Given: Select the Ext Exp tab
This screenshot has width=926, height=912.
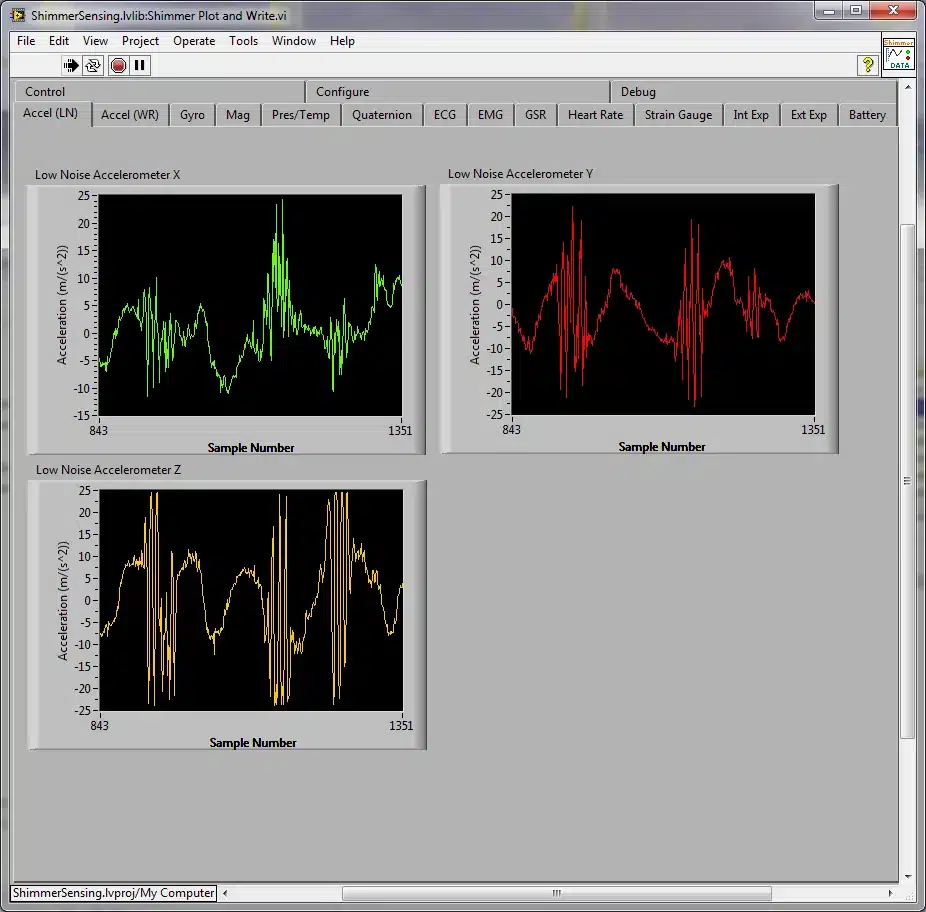Looking at the screenshot, I should [x=808, y=115].
